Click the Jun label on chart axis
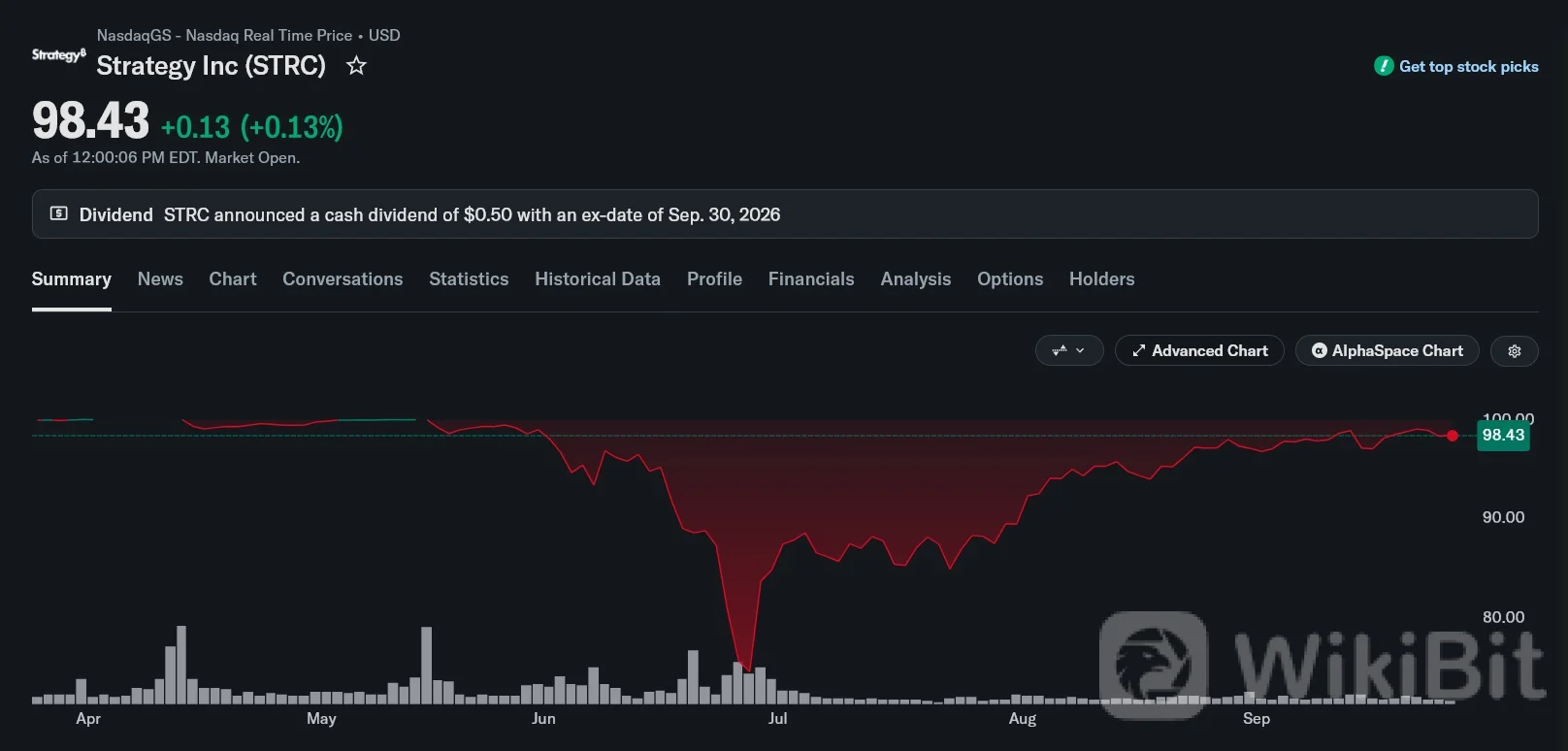Viewport: 1568px width, 751px height. (543, 719)
